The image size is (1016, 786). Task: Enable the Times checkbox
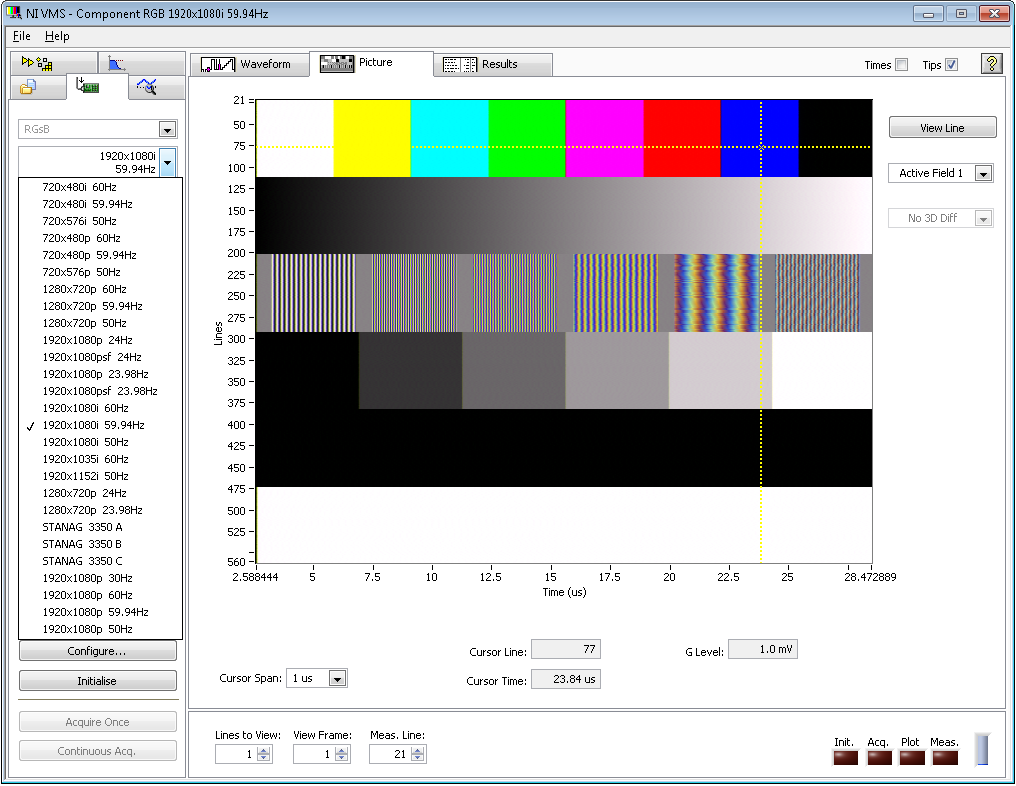[x=901, y=65]
